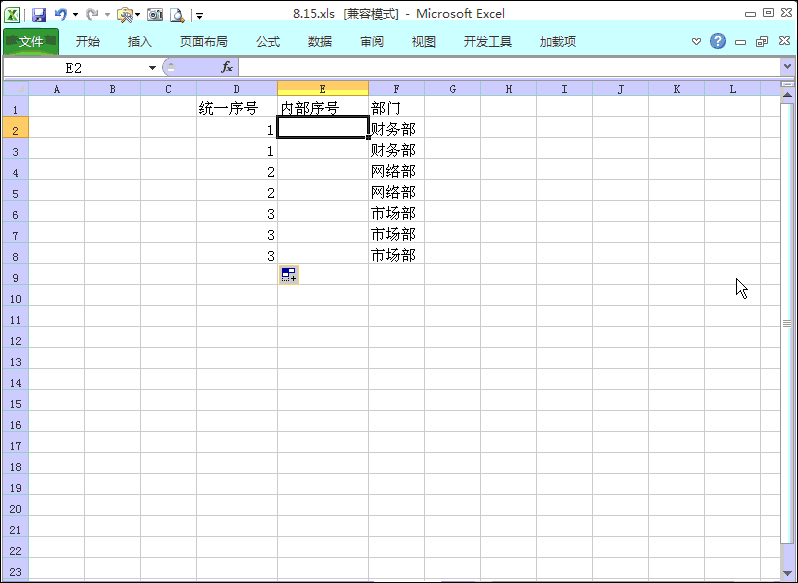This screenshot has height=583, width=798.
Task: Click 网络部 in row 4
Action: coord(396,169)
